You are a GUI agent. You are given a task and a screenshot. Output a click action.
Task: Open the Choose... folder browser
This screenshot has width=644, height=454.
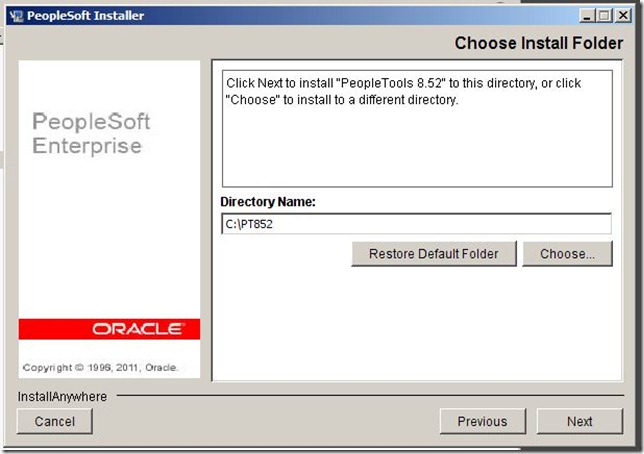(567, 254)
